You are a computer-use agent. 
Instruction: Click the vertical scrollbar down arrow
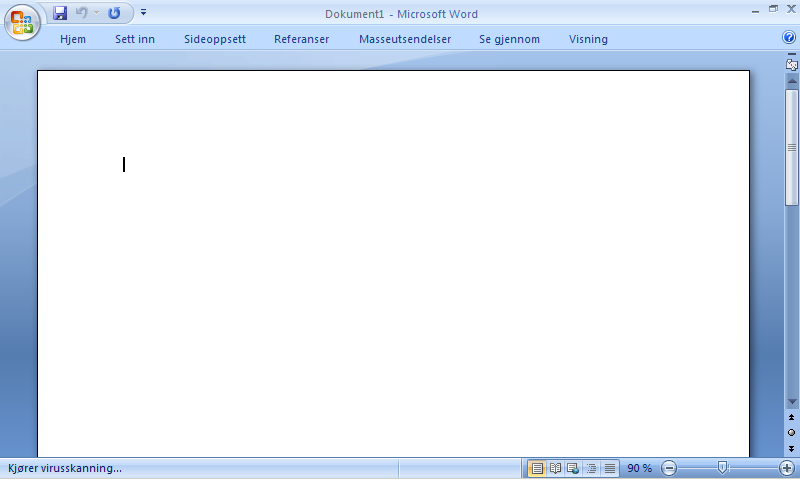[x=792, y=402]
